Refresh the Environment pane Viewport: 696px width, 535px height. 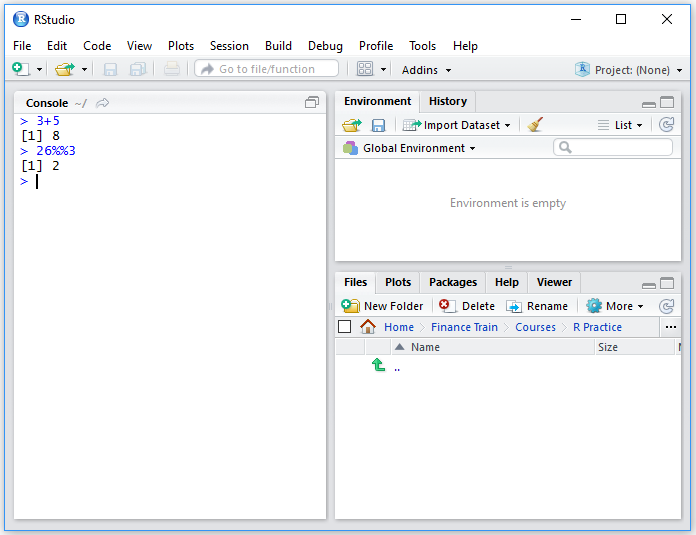coord(666,124)
